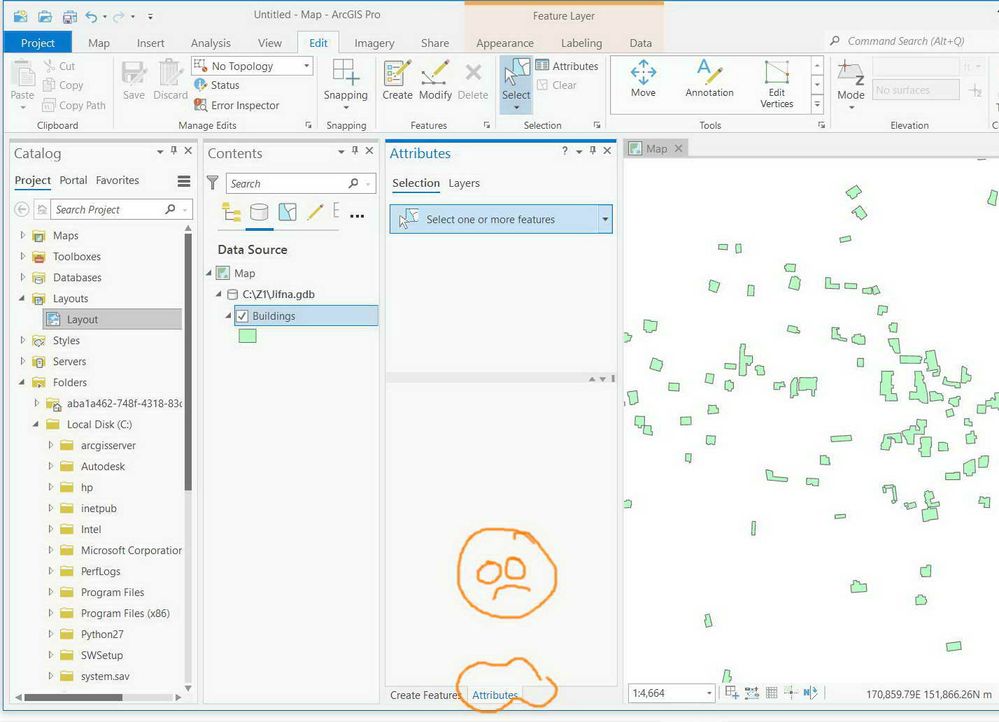Expand the Maps node in Catalog
The height and width of the screenshot is (722, 999).
pos(23,235)
